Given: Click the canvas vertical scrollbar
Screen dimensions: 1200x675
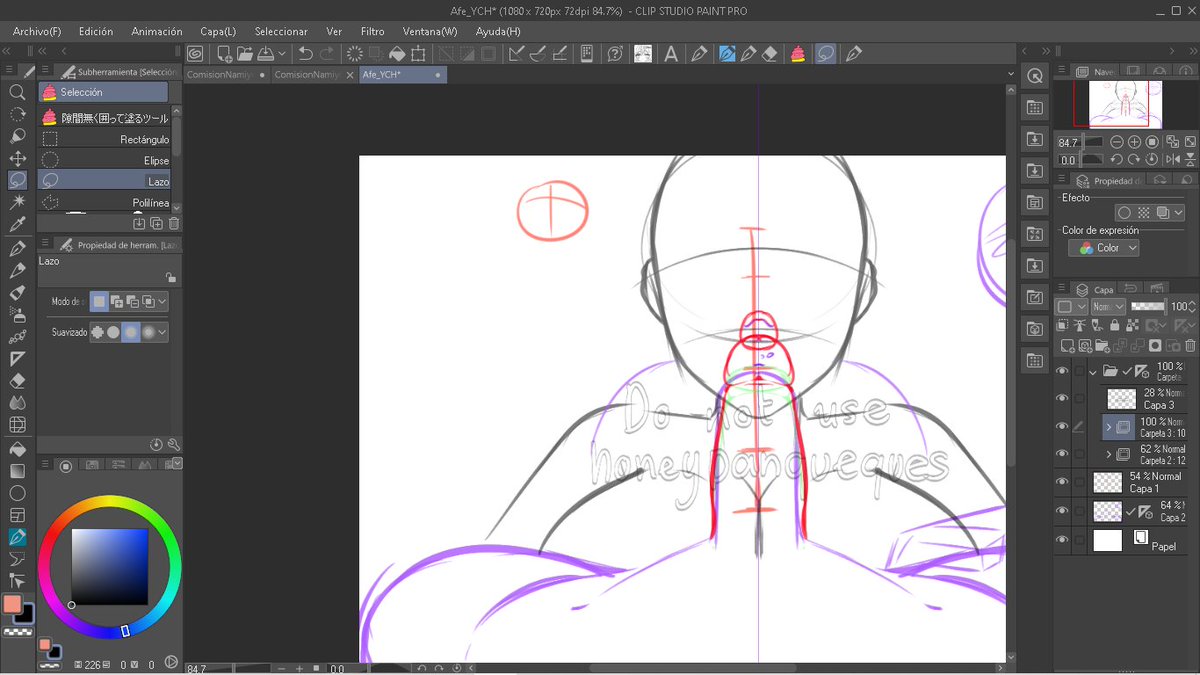Looking at the screenshot, I should (x=1011, y=350).
